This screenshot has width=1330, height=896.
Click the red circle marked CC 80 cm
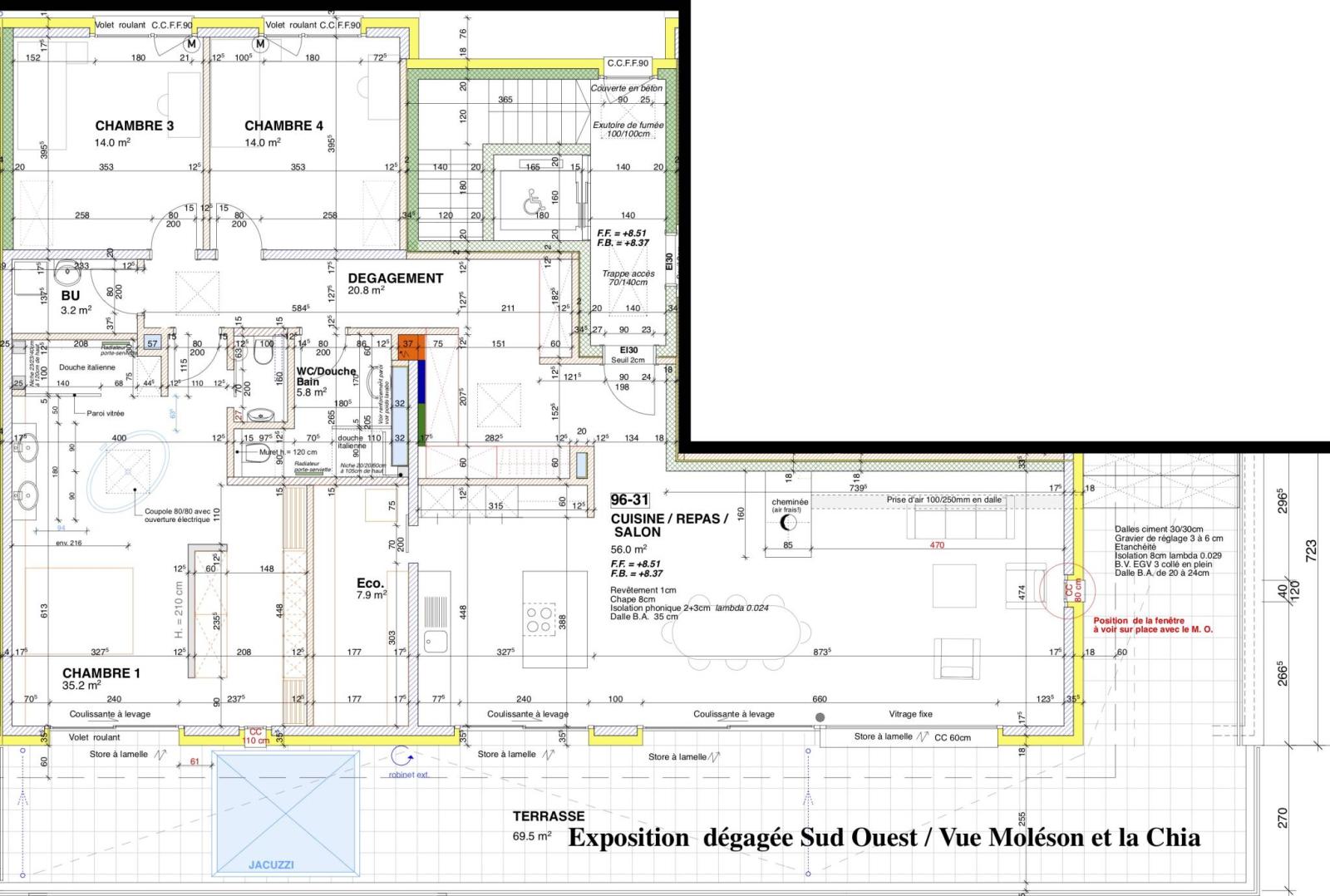(1071, 589)
